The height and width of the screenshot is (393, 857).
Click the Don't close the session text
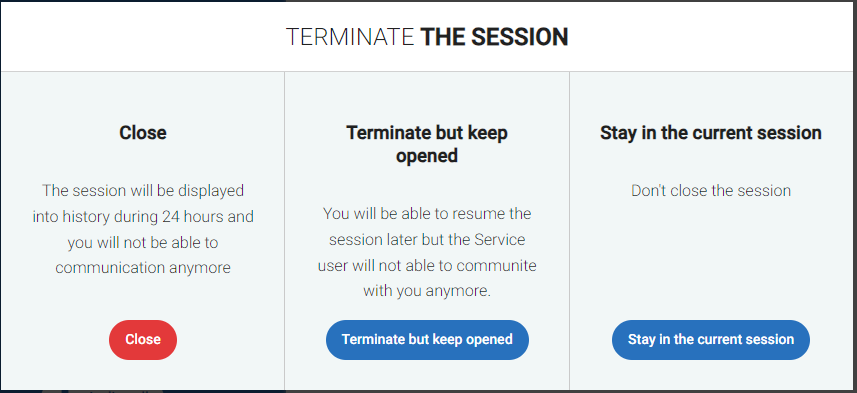[711, 191]
